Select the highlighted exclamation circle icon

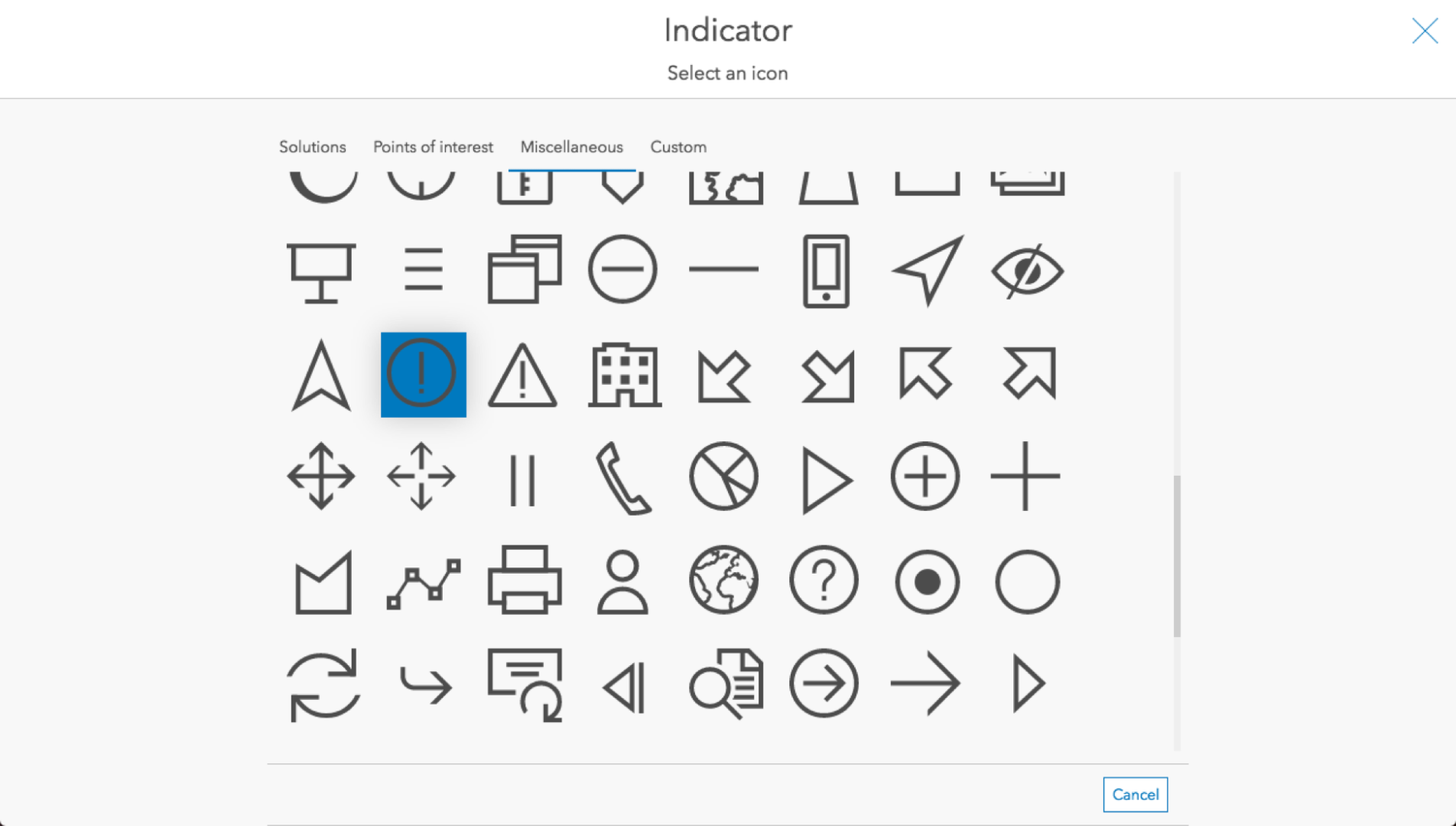point(423,375)
